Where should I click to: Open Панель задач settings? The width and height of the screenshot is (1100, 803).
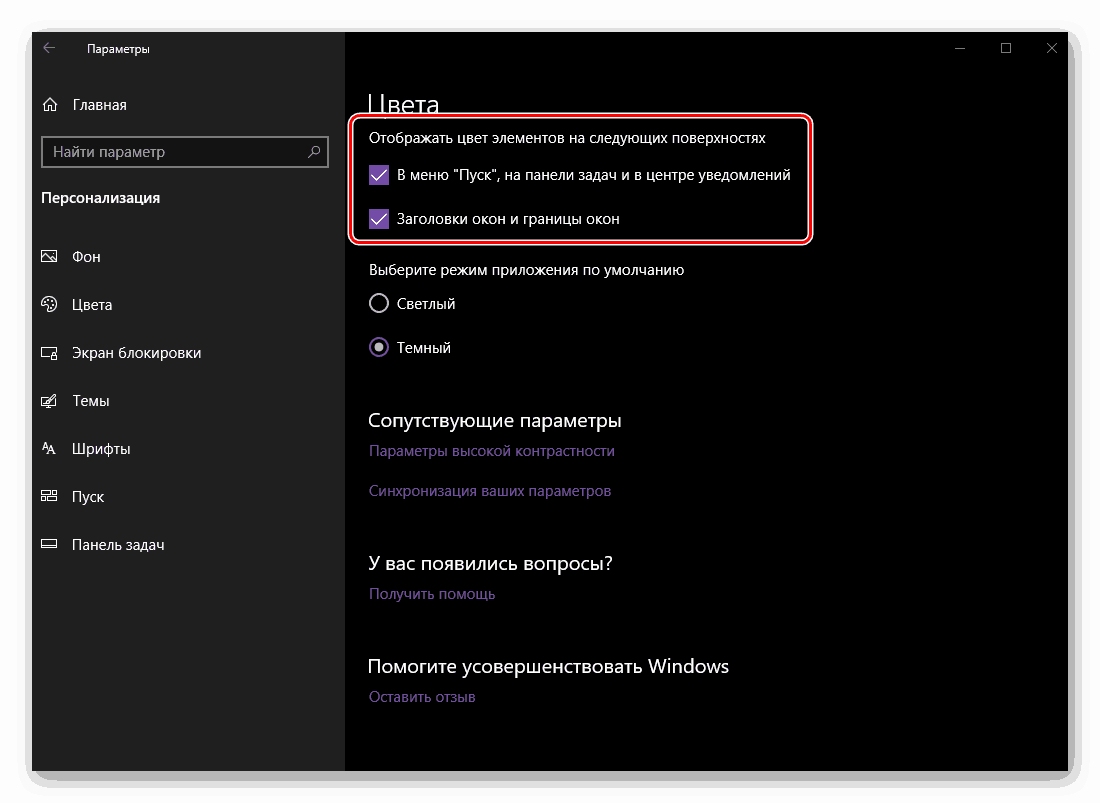(x=118, y=545)
